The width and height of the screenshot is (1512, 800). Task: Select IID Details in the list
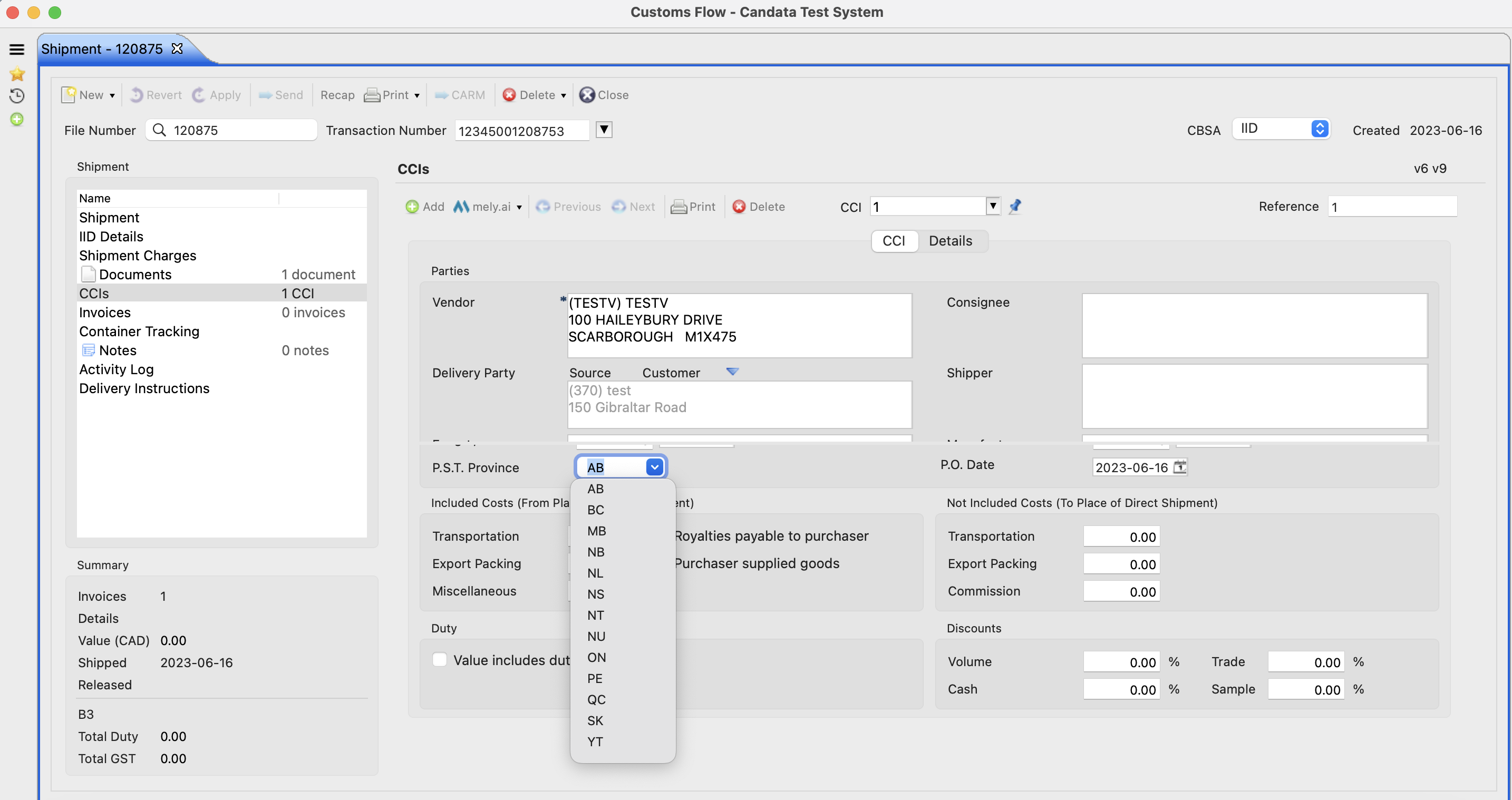[222, 236]
